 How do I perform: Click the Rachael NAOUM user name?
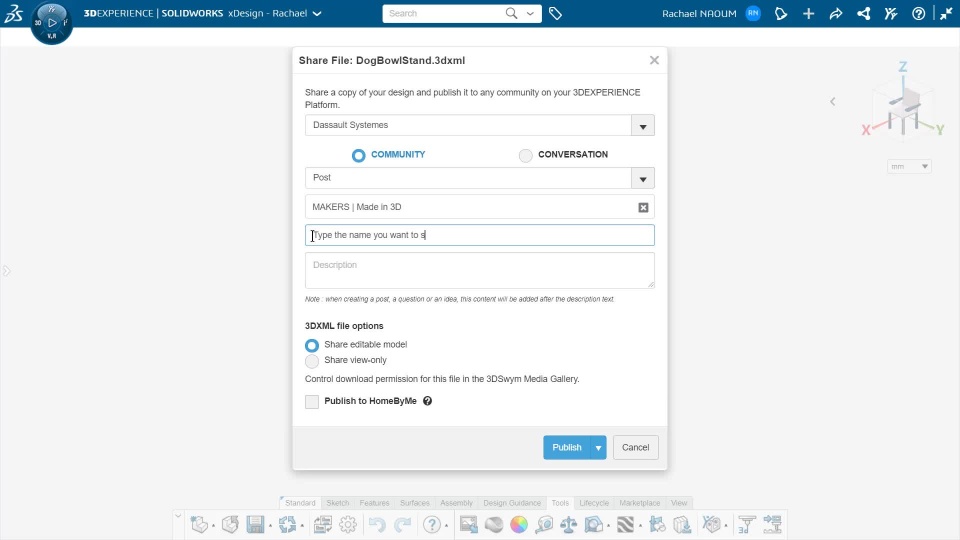click(699, 13)
